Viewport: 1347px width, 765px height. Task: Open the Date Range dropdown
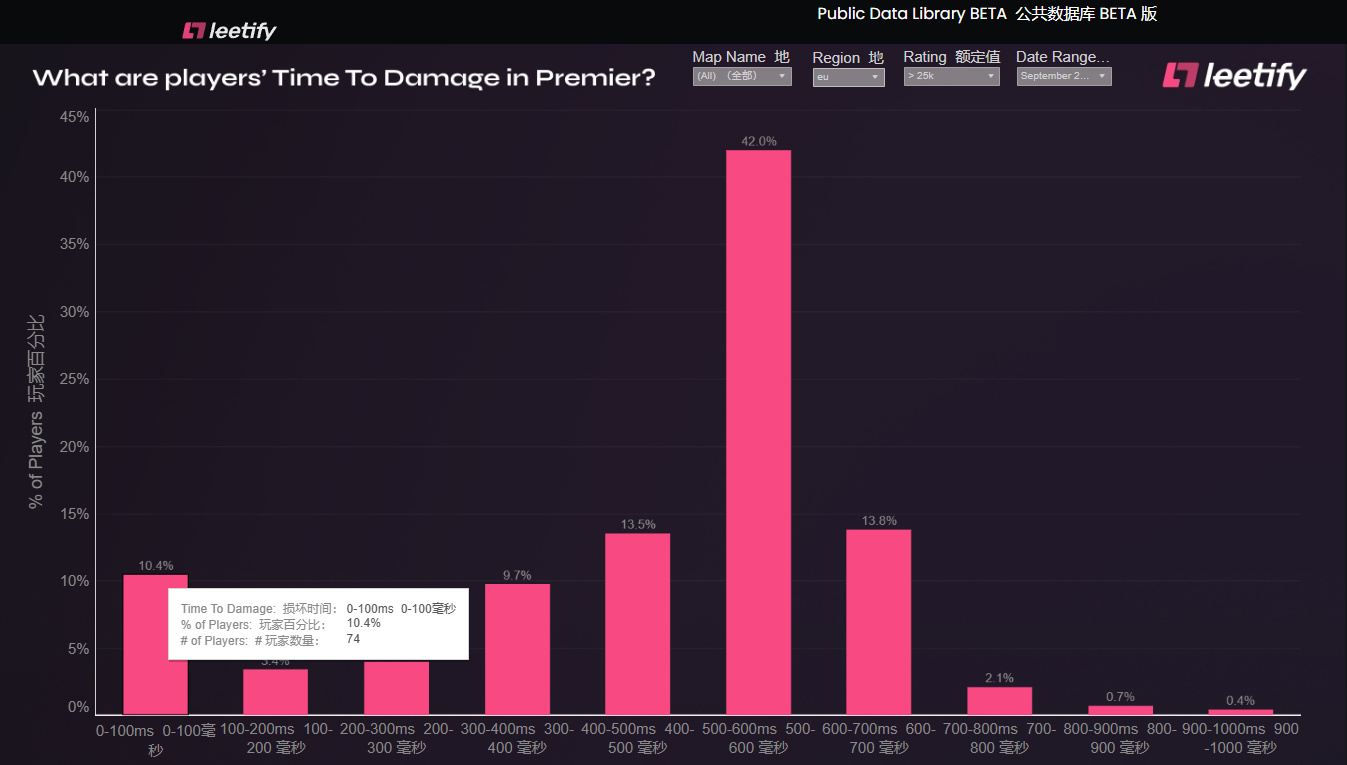click(1064, 76)
